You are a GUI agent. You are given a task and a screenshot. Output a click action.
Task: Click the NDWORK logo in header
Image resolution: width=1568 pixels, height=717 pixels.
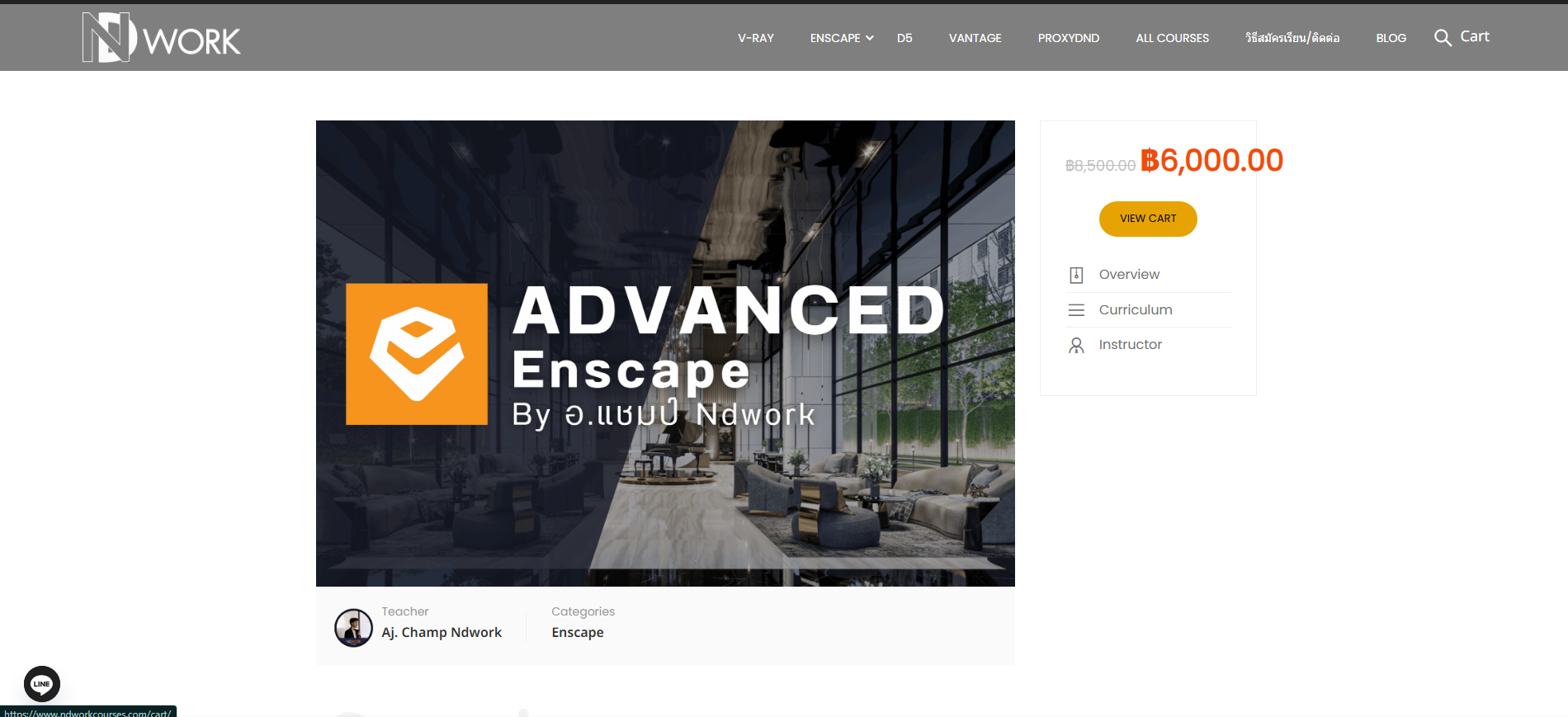click(161, 38)
